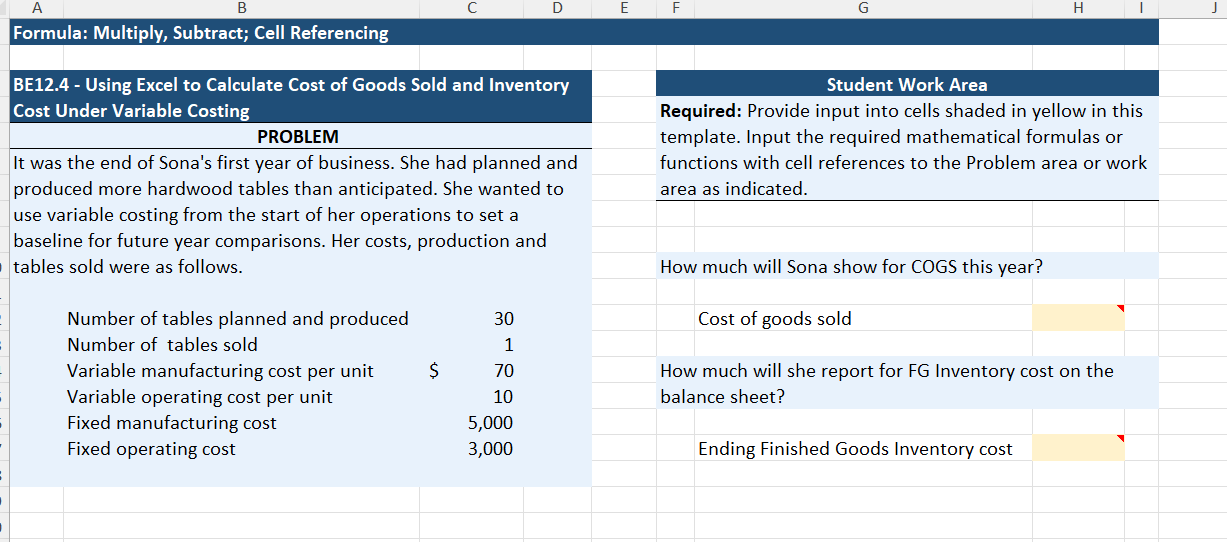
Task: Select 'Fixed manufacturing cost' label
Action: tap(172, 422)
